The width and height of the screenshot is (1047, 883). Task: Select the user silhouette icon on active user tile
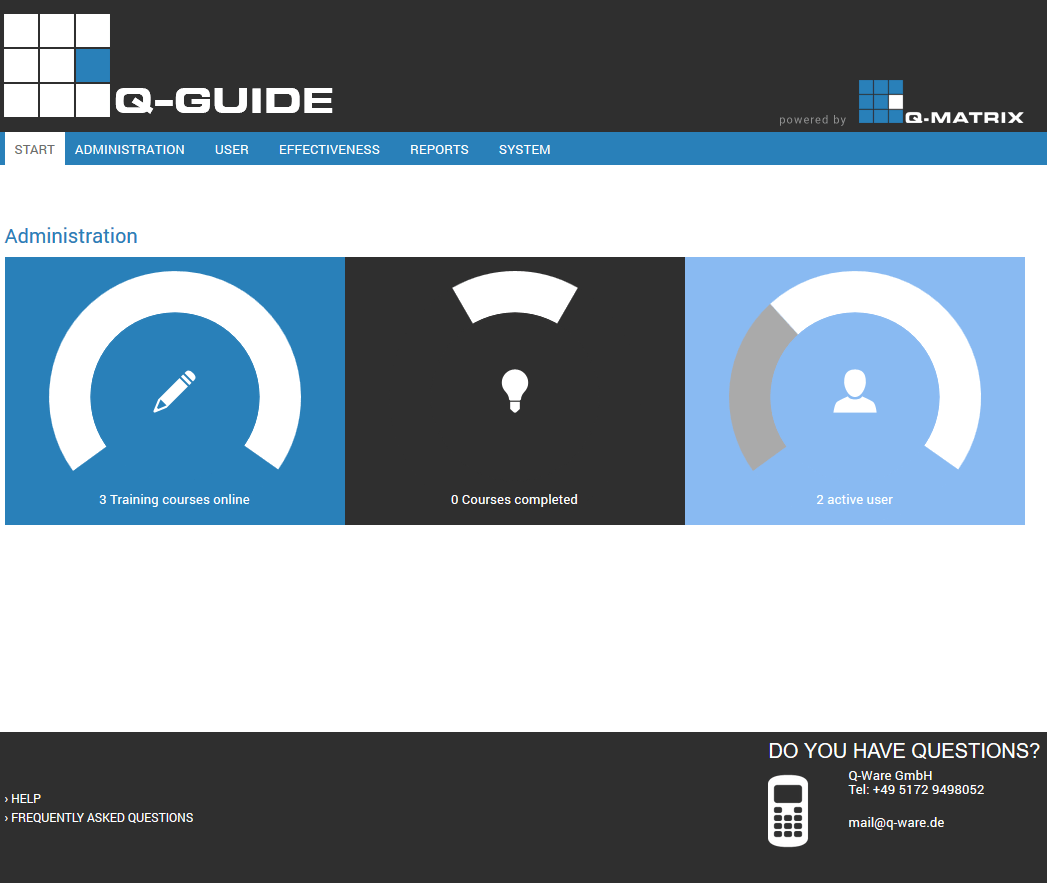[854, 392]
